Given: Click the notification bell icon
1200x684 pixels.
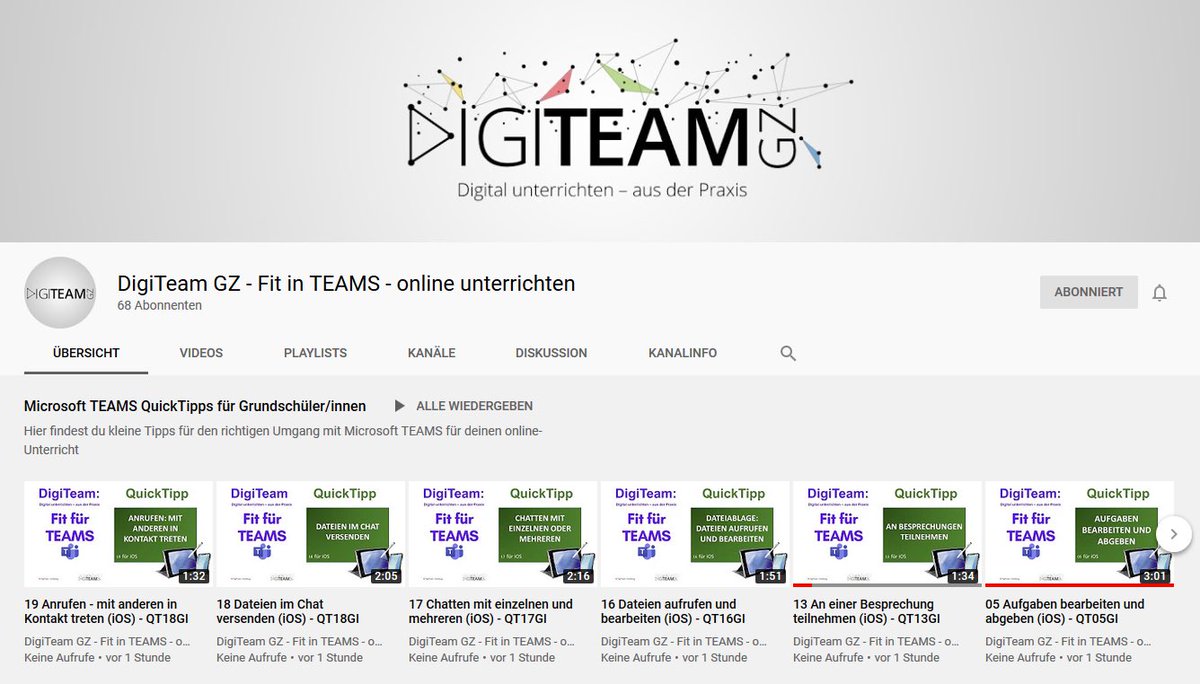Looking at the screenshot, I should pos(1159,293).
